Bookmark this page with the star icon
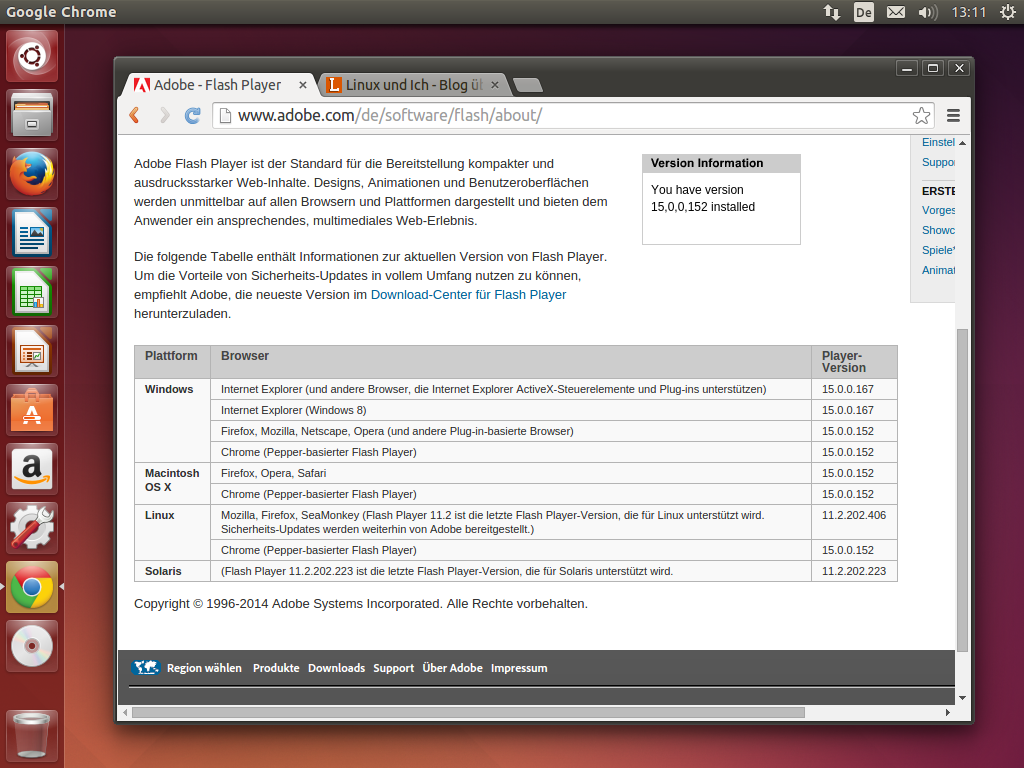 (x=921, y=115)
